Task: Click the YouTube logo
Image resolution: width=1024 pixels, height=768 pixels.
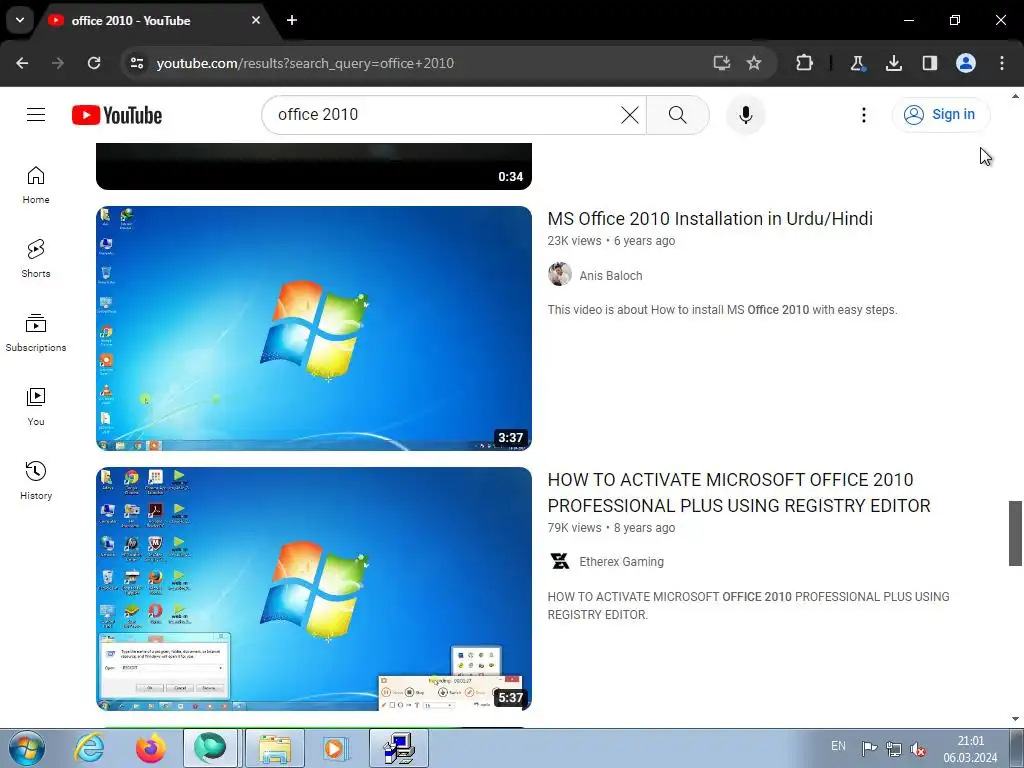Action: point(117,115)
